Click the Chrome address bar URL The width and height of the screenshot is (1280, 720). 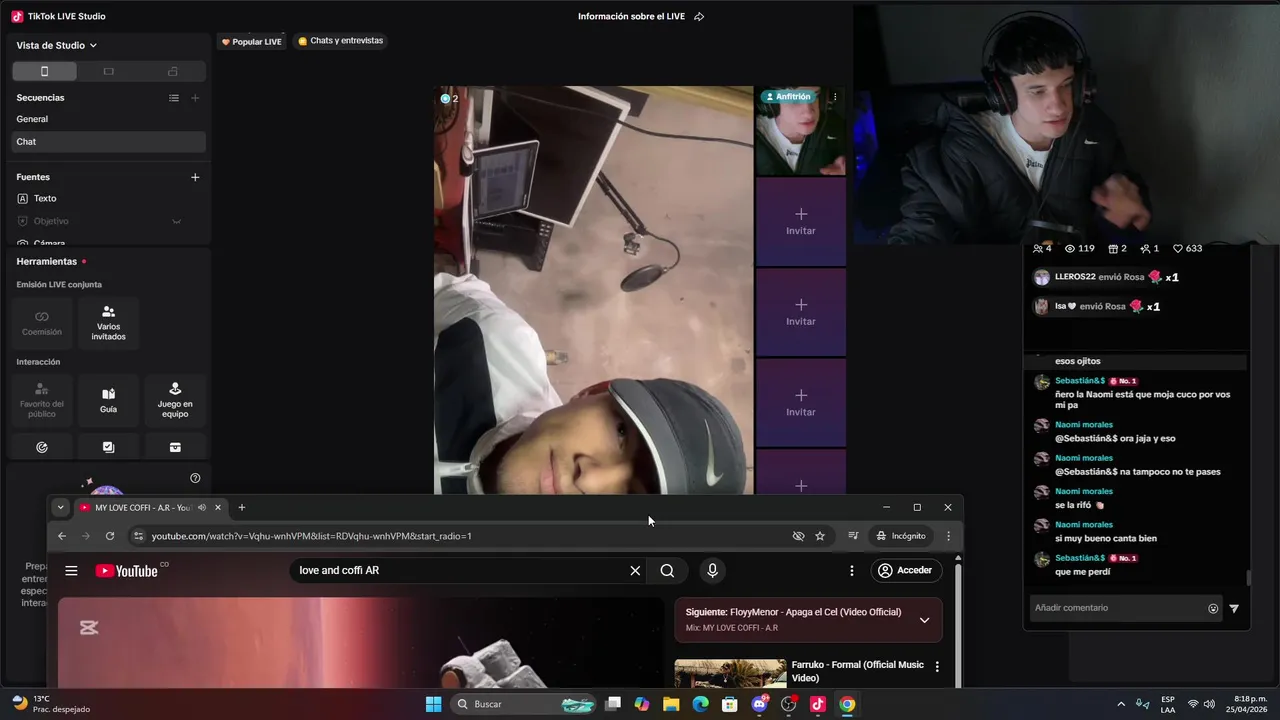tap(312, 536)
